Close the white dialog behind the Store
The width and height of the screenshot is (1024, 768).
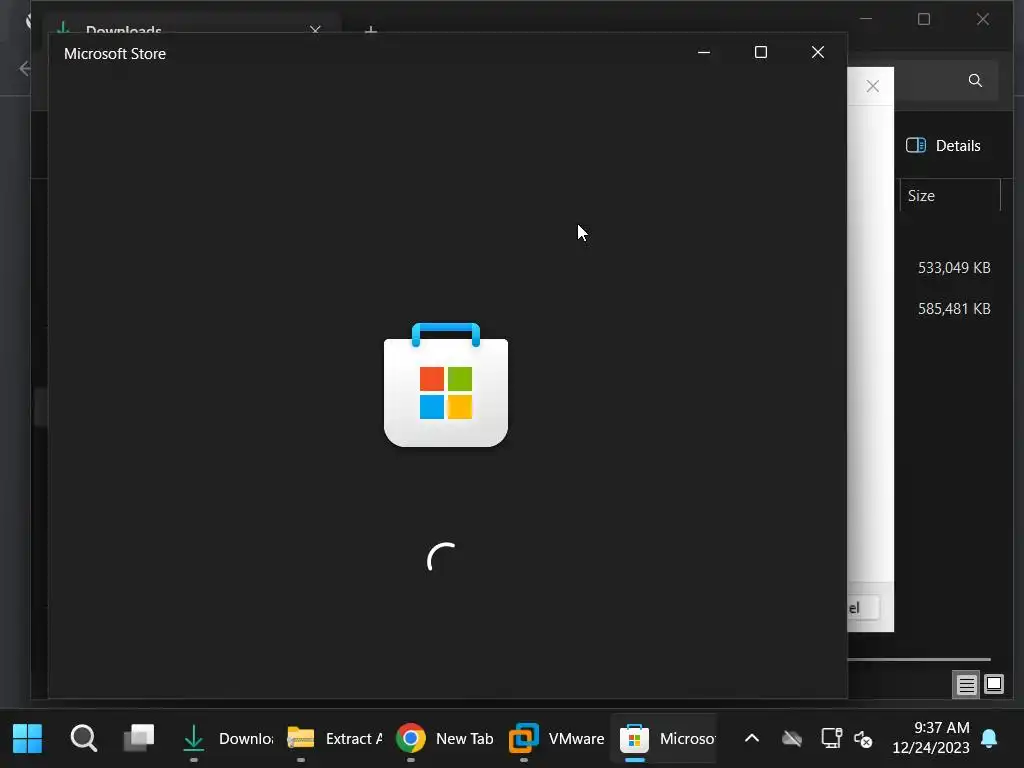872,86
